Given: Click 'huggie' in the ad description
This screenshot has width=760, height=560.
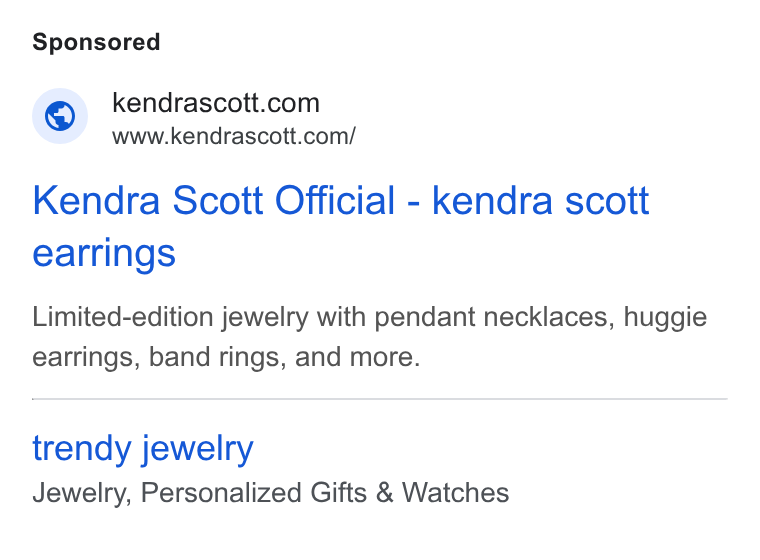Looking at the screenshot, I should point(665,318).
